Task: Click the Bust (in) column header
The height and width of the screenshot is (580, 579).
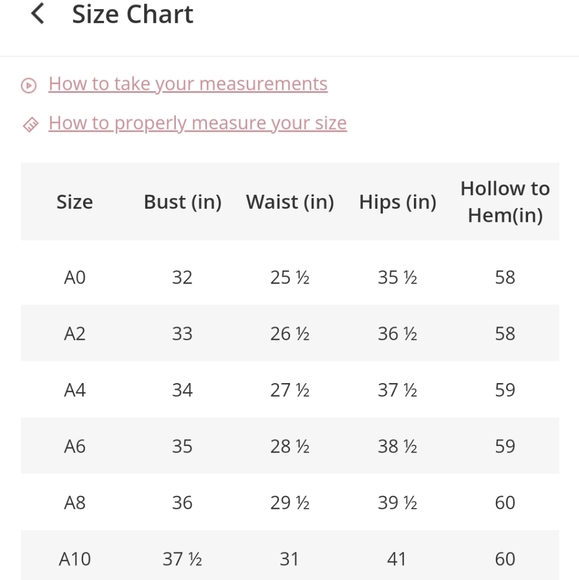Action: pos(182,202)
